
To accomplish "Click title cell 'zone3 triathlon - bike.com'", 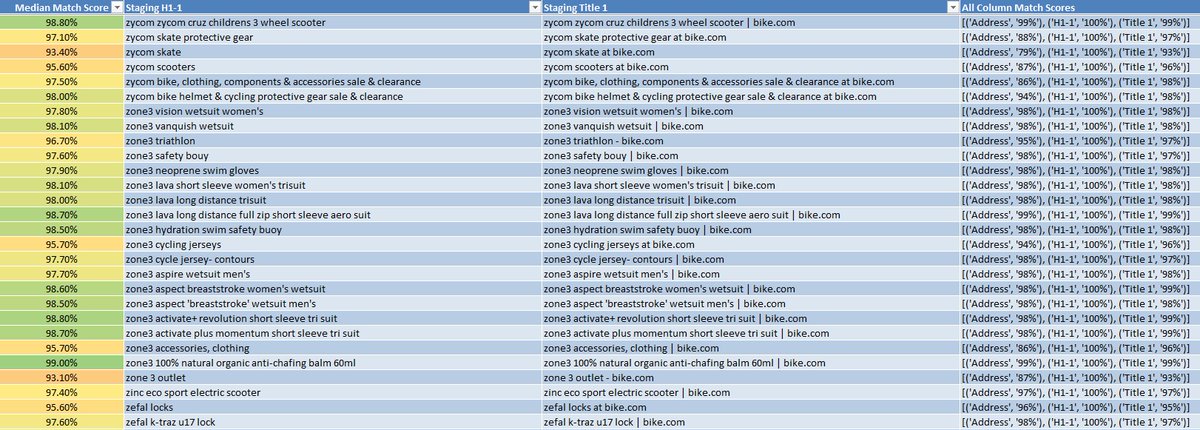I will coord(750,142).
